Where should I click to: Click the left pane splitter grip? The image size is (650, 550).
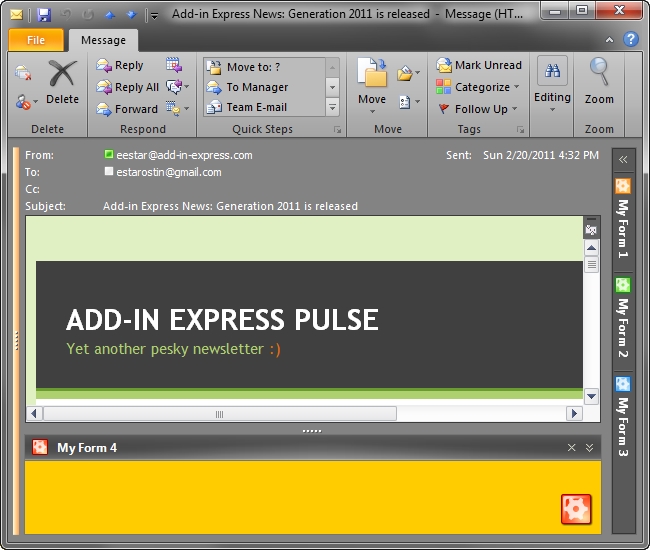coord(17,341)
